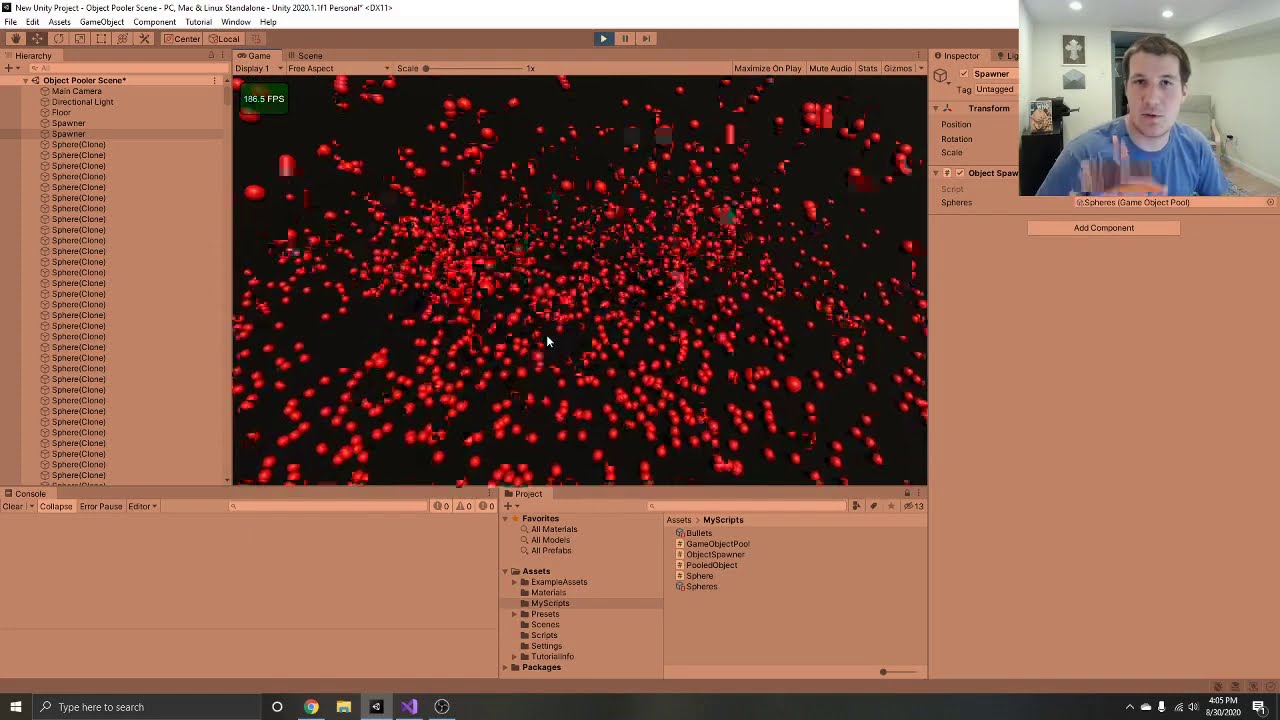1280x720 pixels.
Task: Collapse the Object Spawner component
Action: (936, 173)
